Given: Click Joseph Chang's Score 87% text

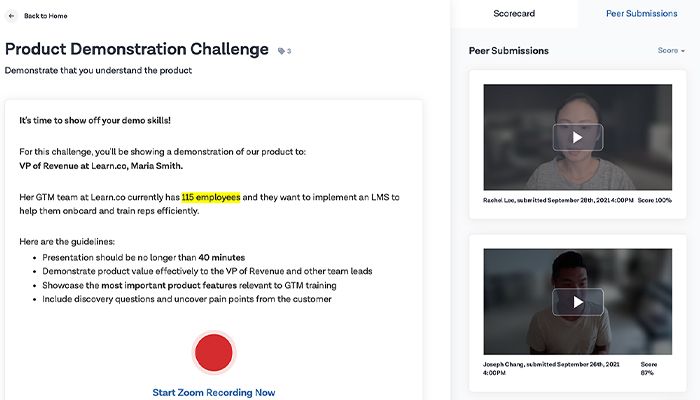Looking at the screenshot, I should (x=649, y=368).
